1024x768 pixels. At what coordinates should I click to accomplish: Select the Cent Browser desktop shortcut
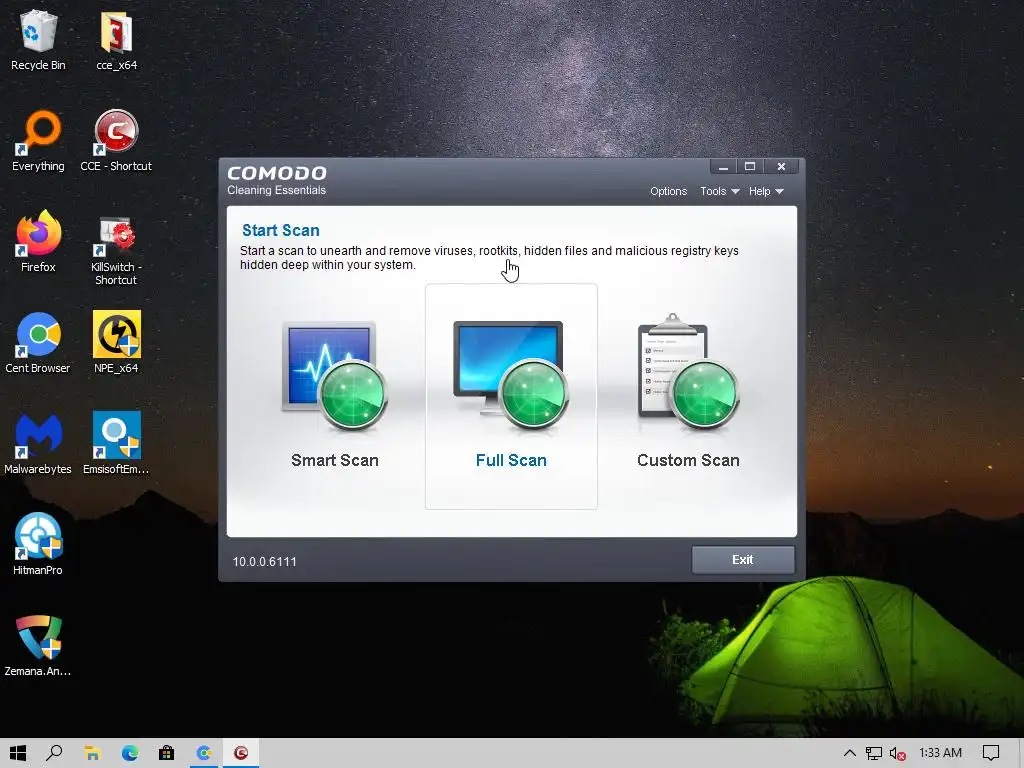[38, 344]
